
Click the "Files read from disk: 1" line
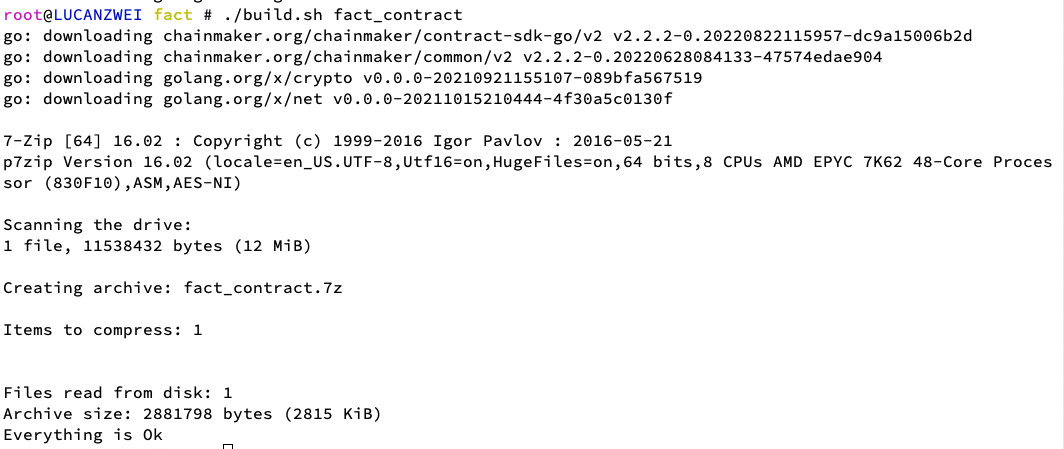tap(117, 393)
